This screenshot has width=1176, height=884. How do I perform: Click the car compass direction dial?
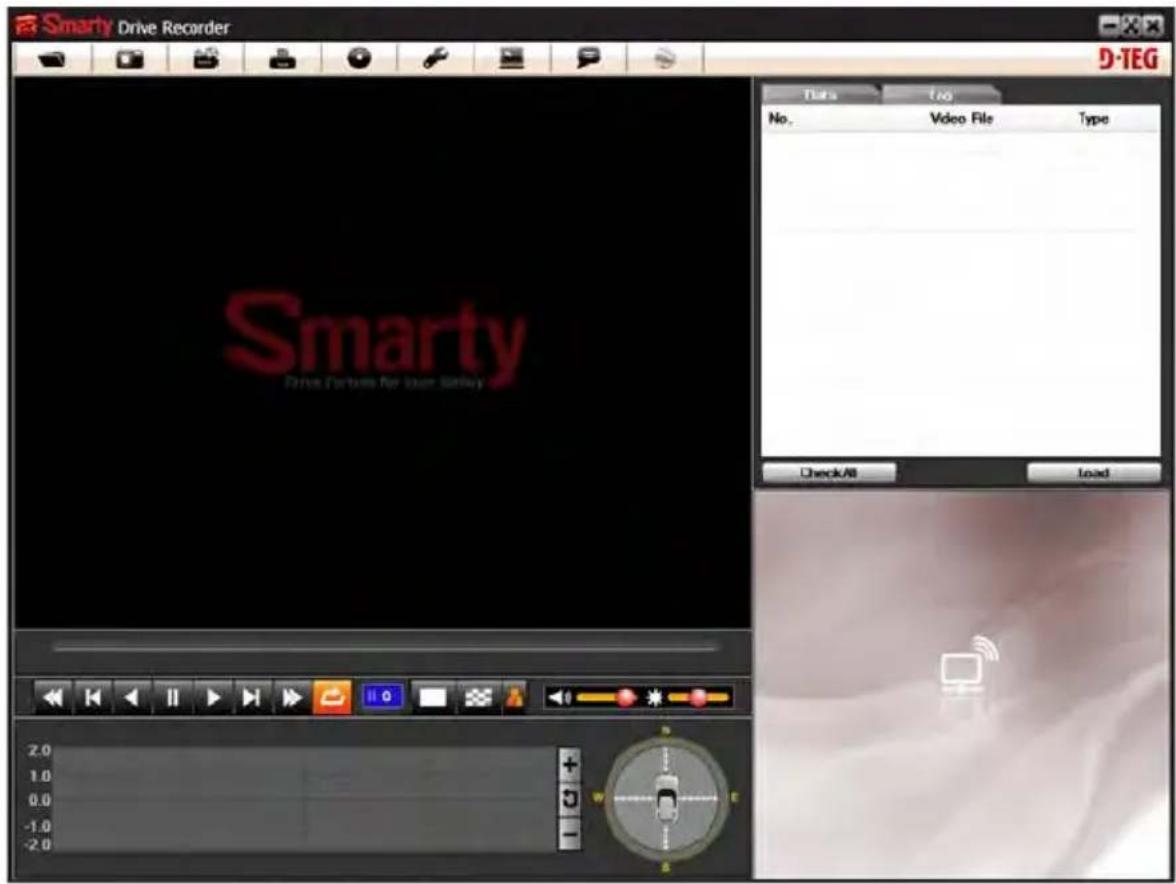[x=666, y=799]
